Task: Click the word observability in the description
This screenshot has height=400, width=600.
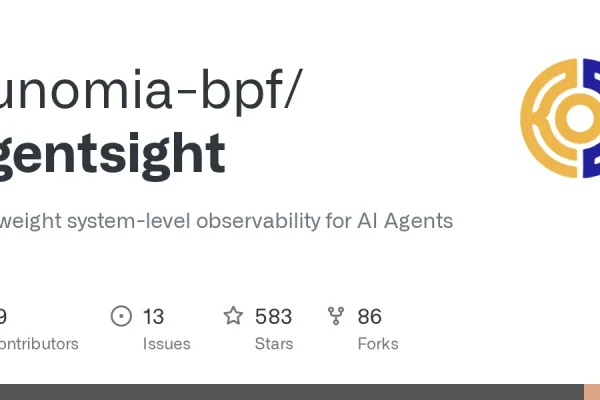Action: (258, 221)
